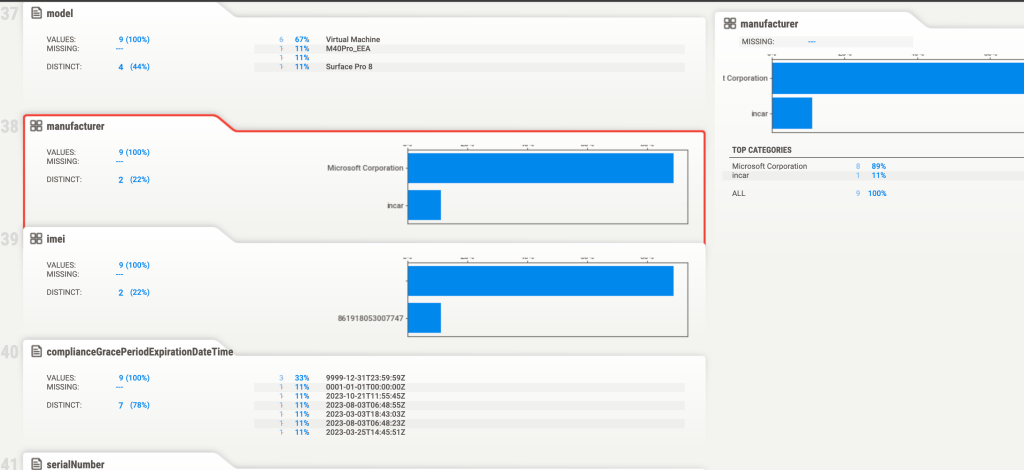Viewport: 1024px width, 470px height.
Task: Click the longest bar in the imei chart
Action: [540, 281]
